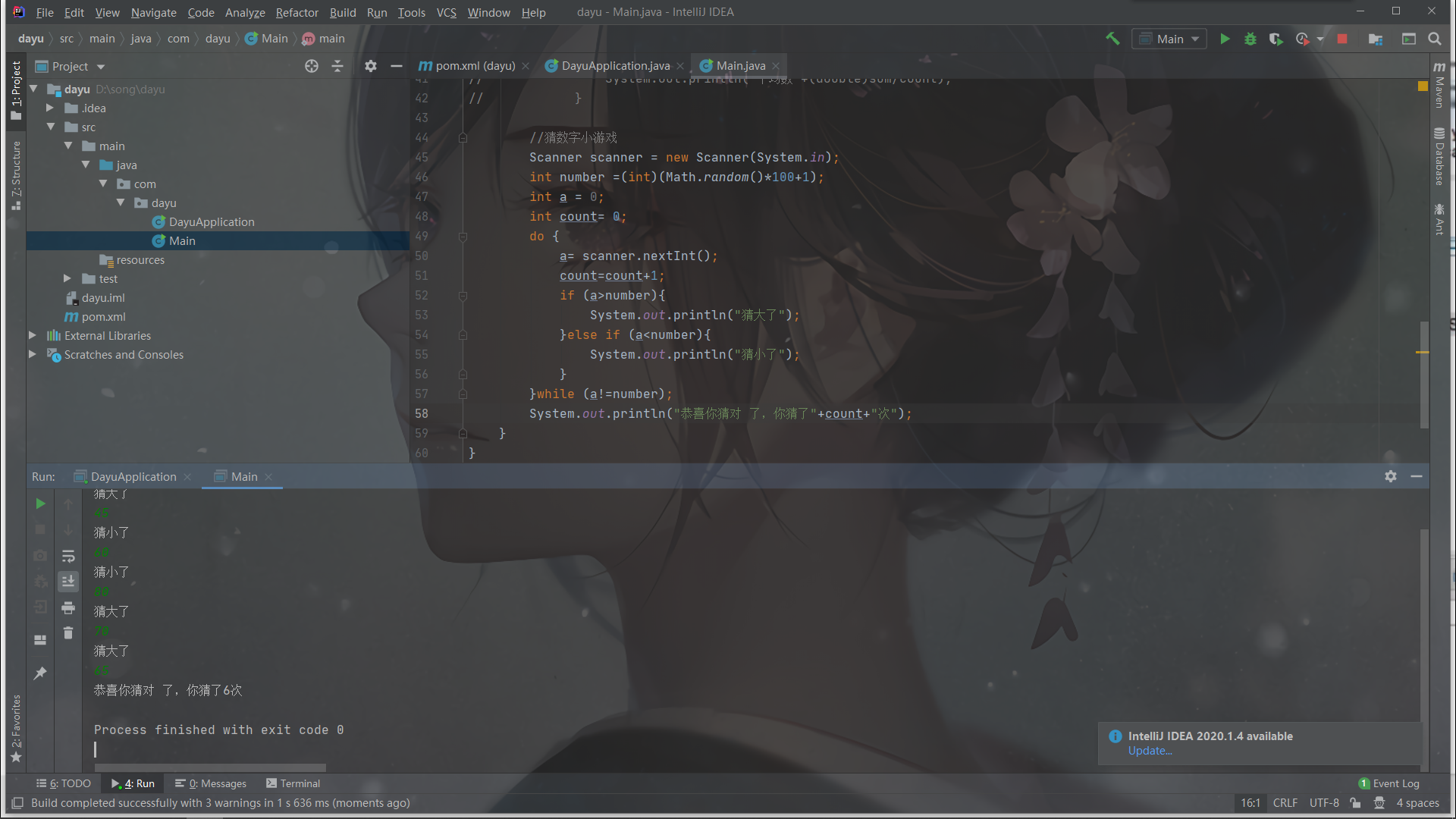Click the green Run button in toolbar
This screenshot has width=1456, height=819.
[x=1225, y=39]
